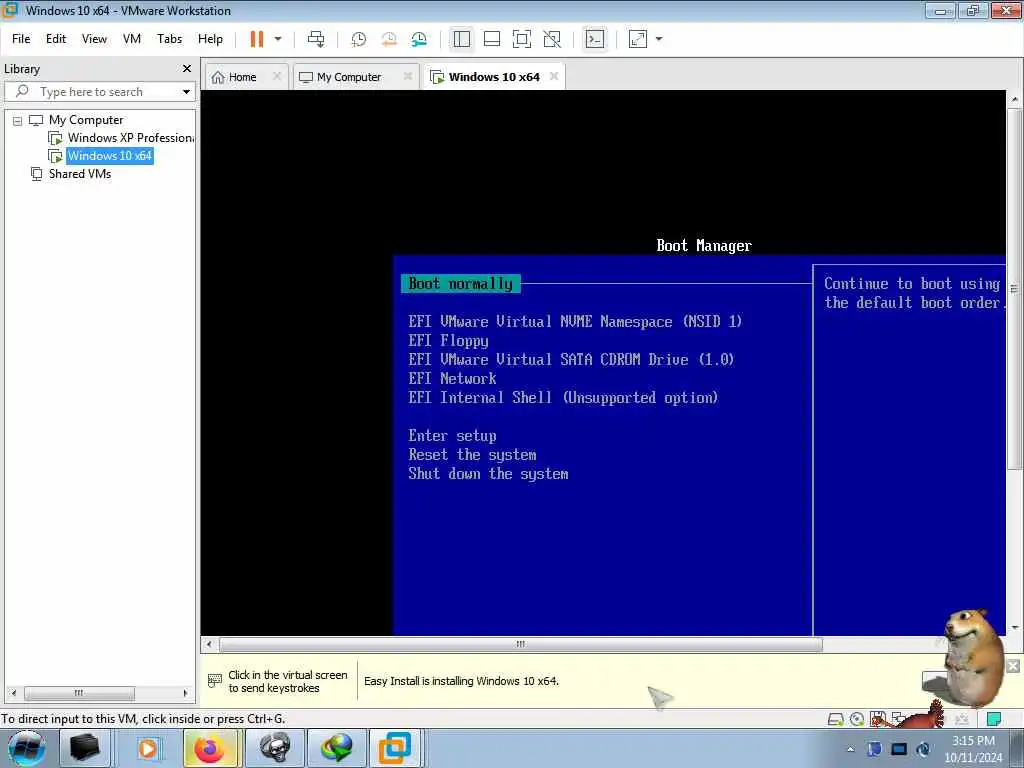The width and height of the screenshot is (1024, 768).
Task: Open the Tabs menu
Action: tap(169, 39)
